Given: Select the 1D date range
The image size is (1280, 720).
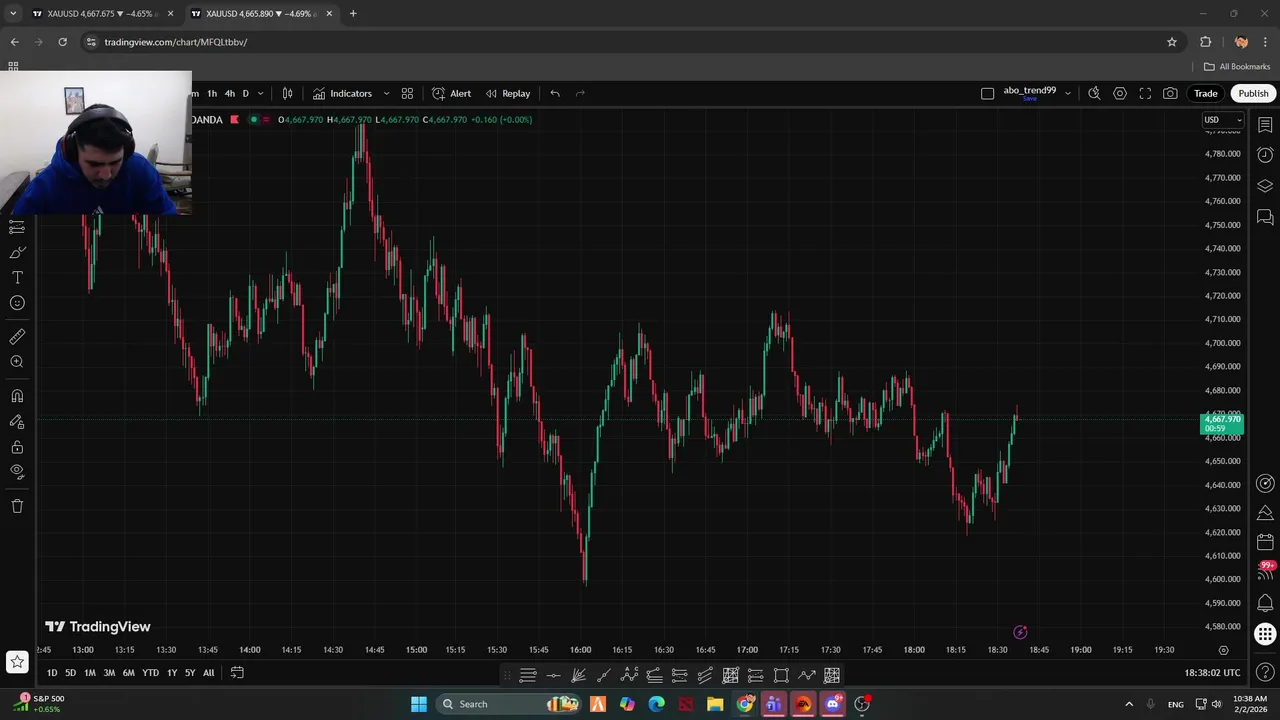Looking at the screenshot, I should 52,673.
